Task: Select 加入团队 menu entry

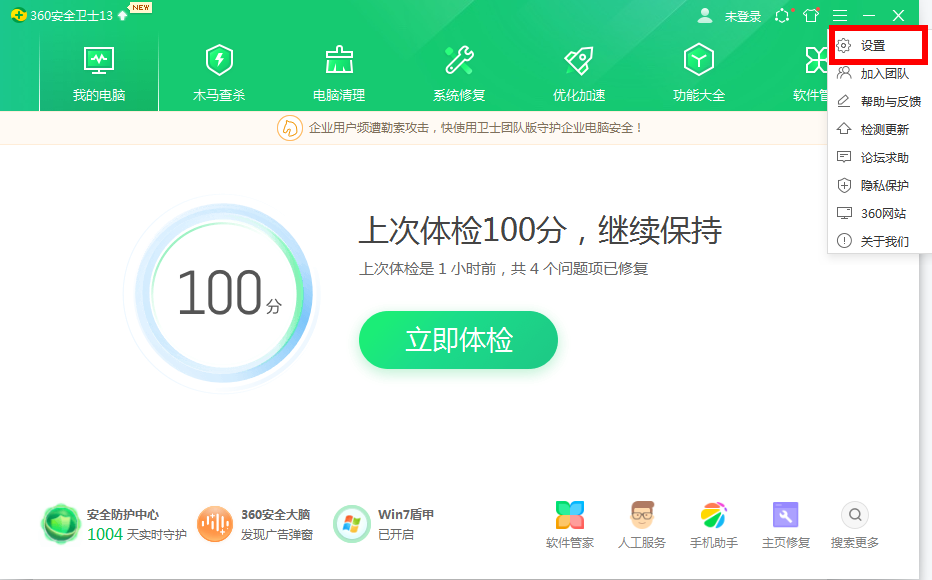Action: point(880,74)
